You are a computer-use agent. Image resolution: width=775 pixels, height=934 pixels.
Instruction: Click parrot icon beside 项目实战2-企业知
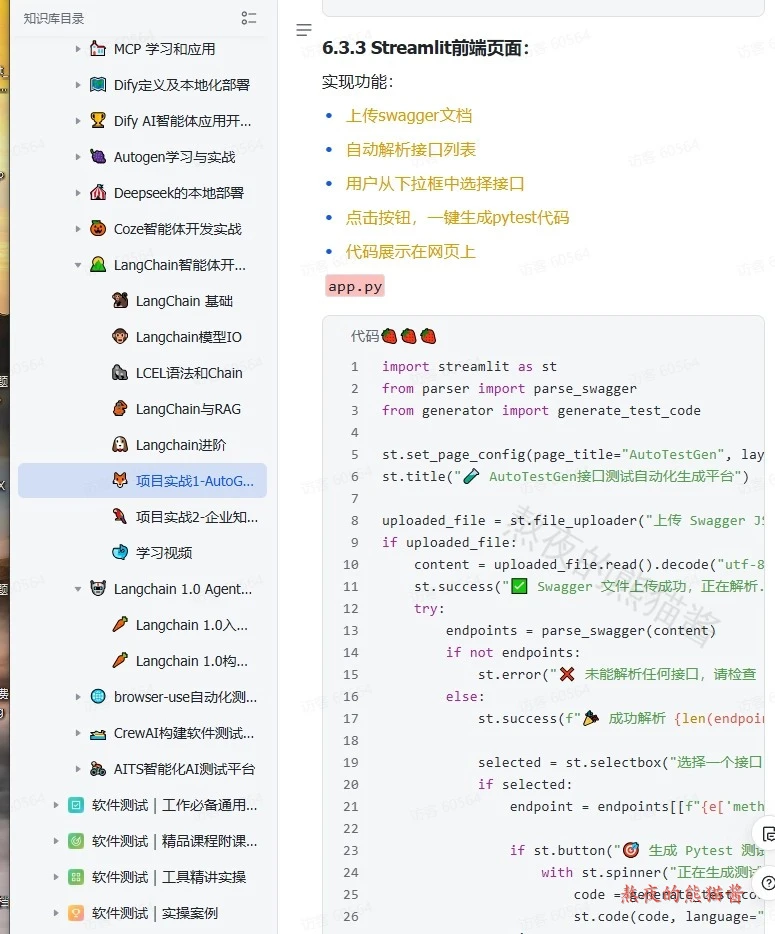120,516
